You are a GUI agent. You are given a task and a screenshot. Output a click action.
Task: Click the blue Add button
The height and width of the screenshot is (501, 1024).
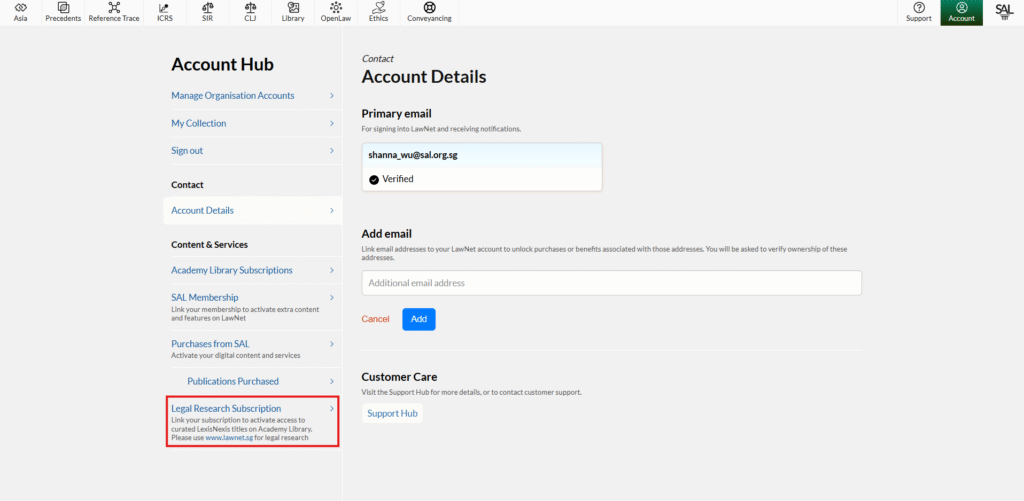click(419, 319)
